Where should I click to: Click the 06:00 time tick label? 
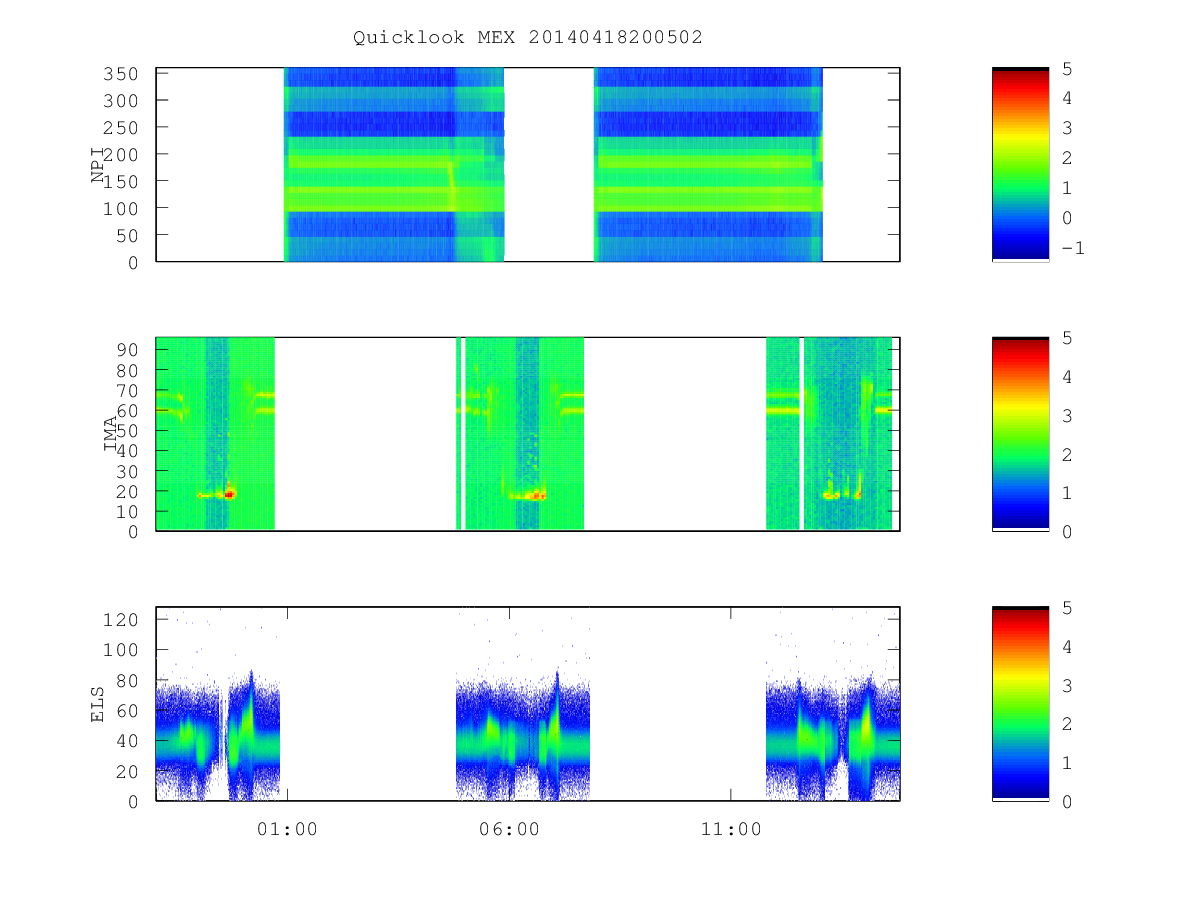[509, 830]
